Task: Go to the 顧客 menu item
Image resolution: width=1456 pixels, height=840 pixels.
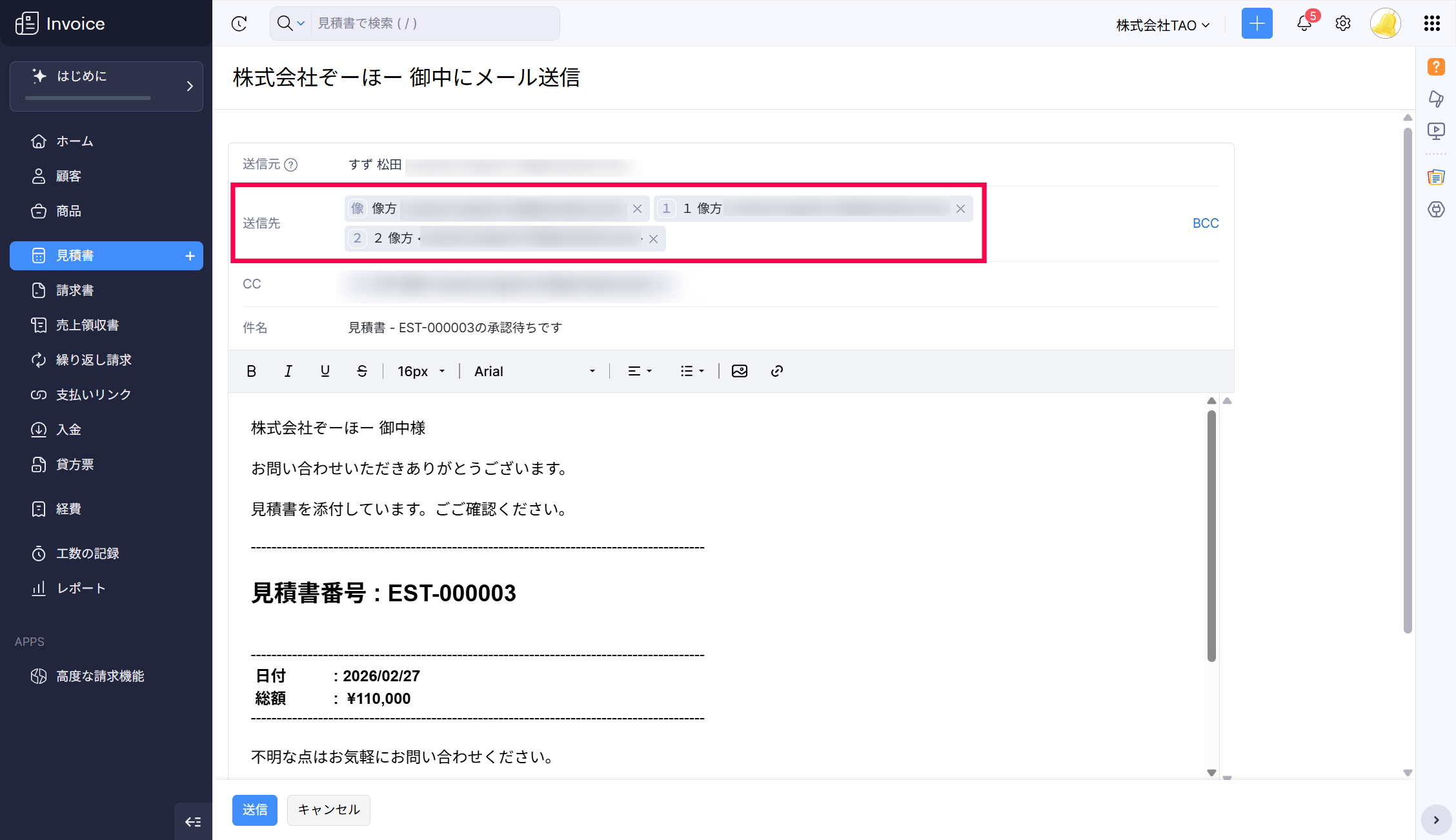Action: click(68, 176)
